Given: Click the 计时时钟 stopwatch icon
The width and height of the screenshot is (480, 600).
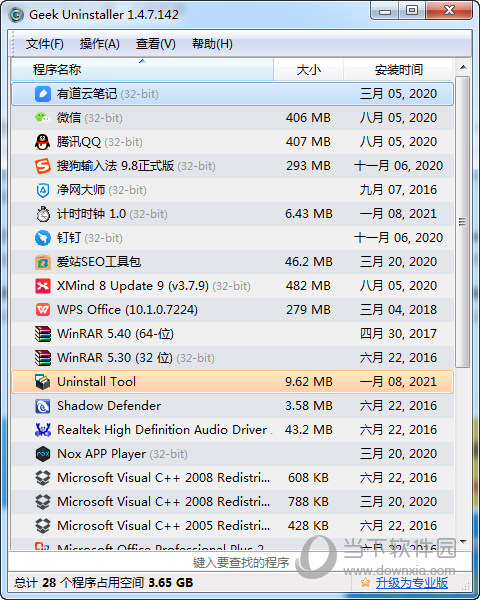Looking at the screenshot, I should tap(42, 214).
